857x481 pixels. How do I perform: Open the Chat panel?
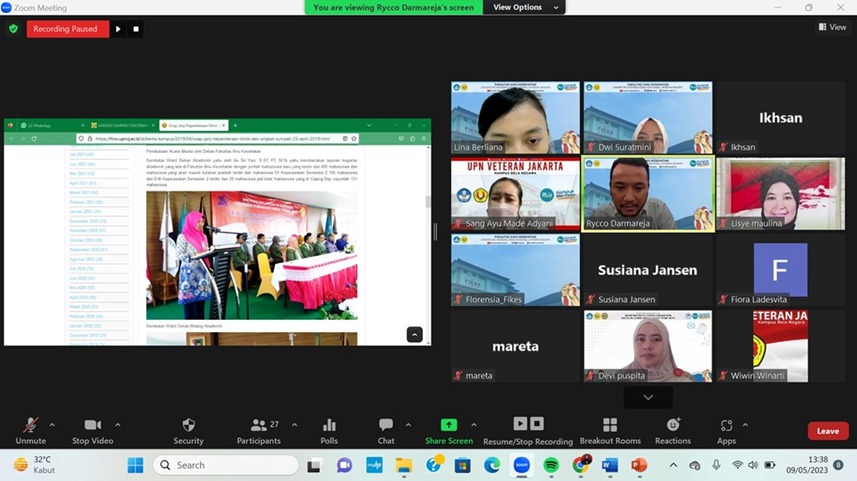(x=386, y=425)
